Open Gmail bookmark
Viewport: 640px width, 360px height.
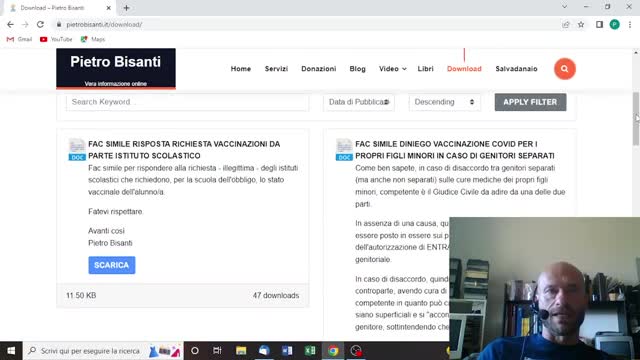point(19,39)
